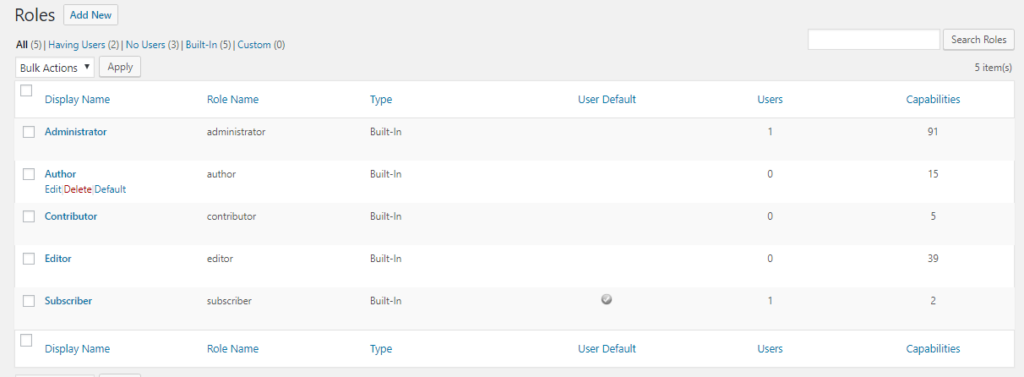Open the Bulk Actions dropdown
Image resolution: width=1024 pixels, height=377 pixels.
(x=55, y=67)
